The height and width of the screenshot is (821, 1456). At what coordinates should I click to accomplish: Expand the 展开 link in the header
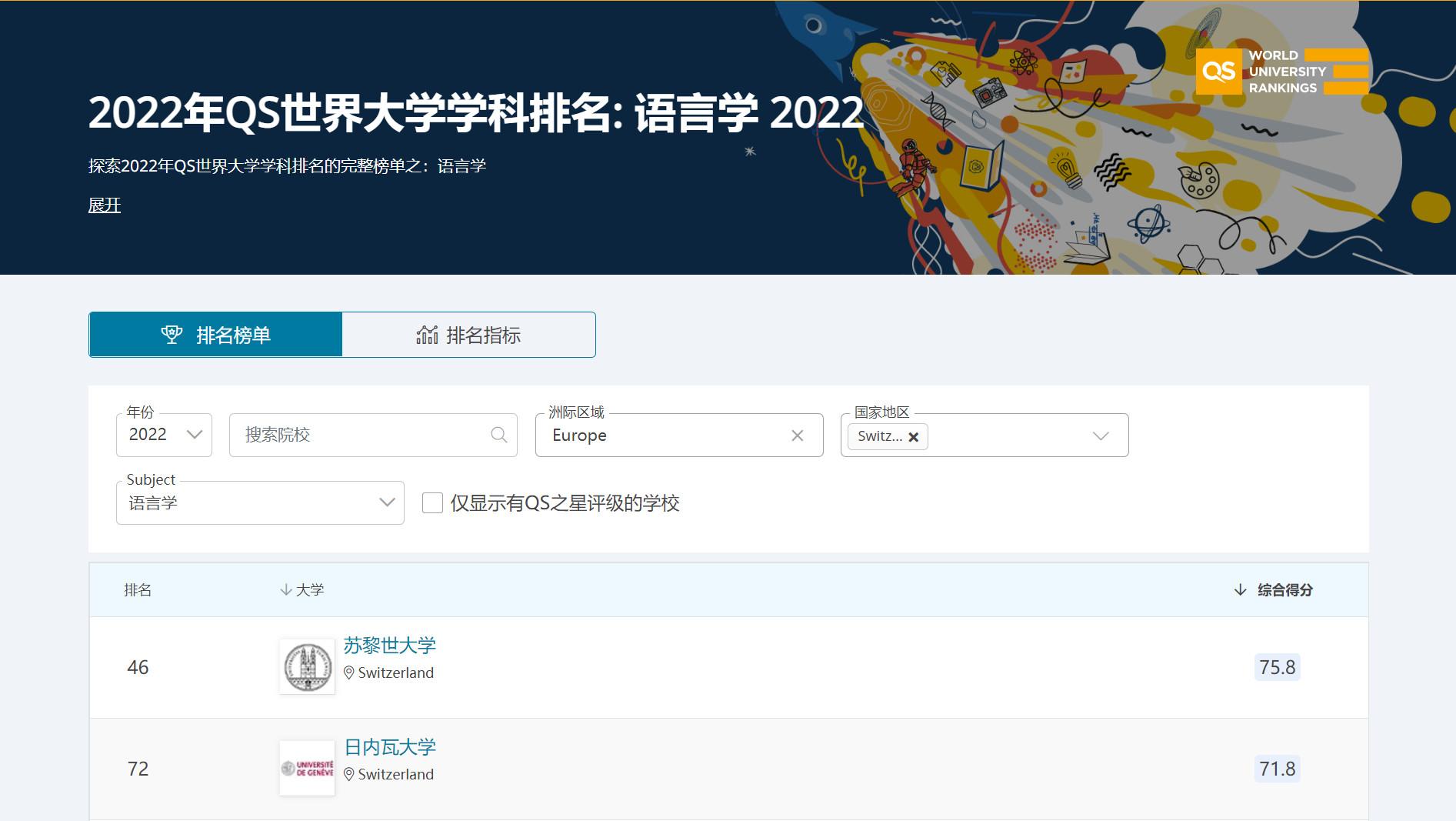click(104, 205)
